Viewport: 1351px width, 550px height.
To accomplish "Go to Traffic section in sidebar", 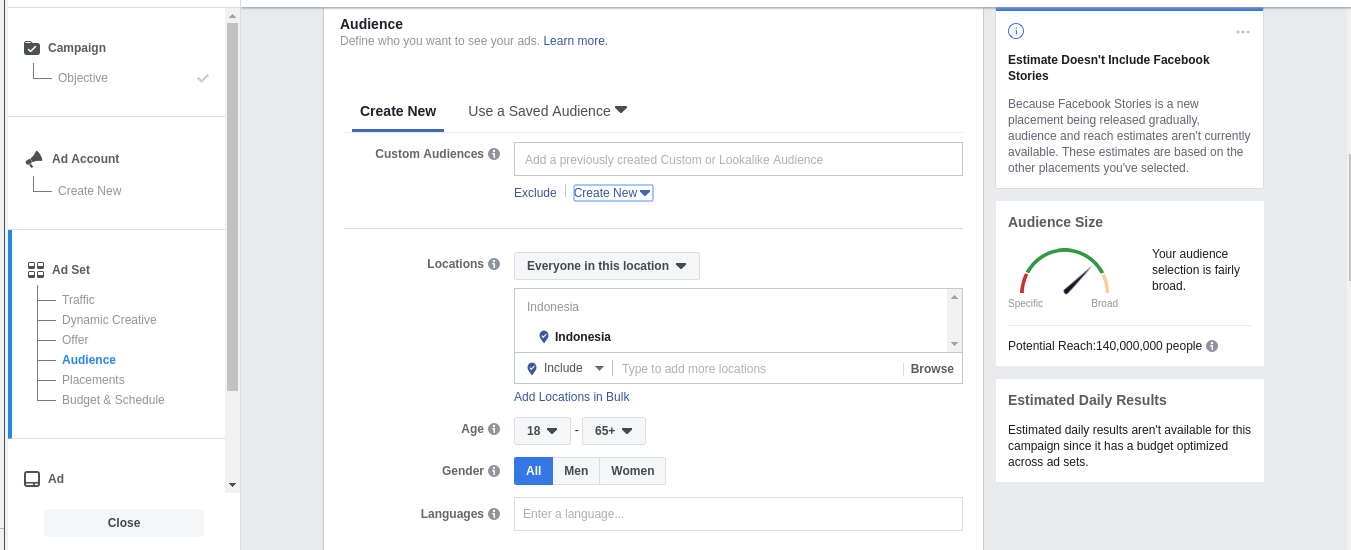I will [x=78, y=300].
